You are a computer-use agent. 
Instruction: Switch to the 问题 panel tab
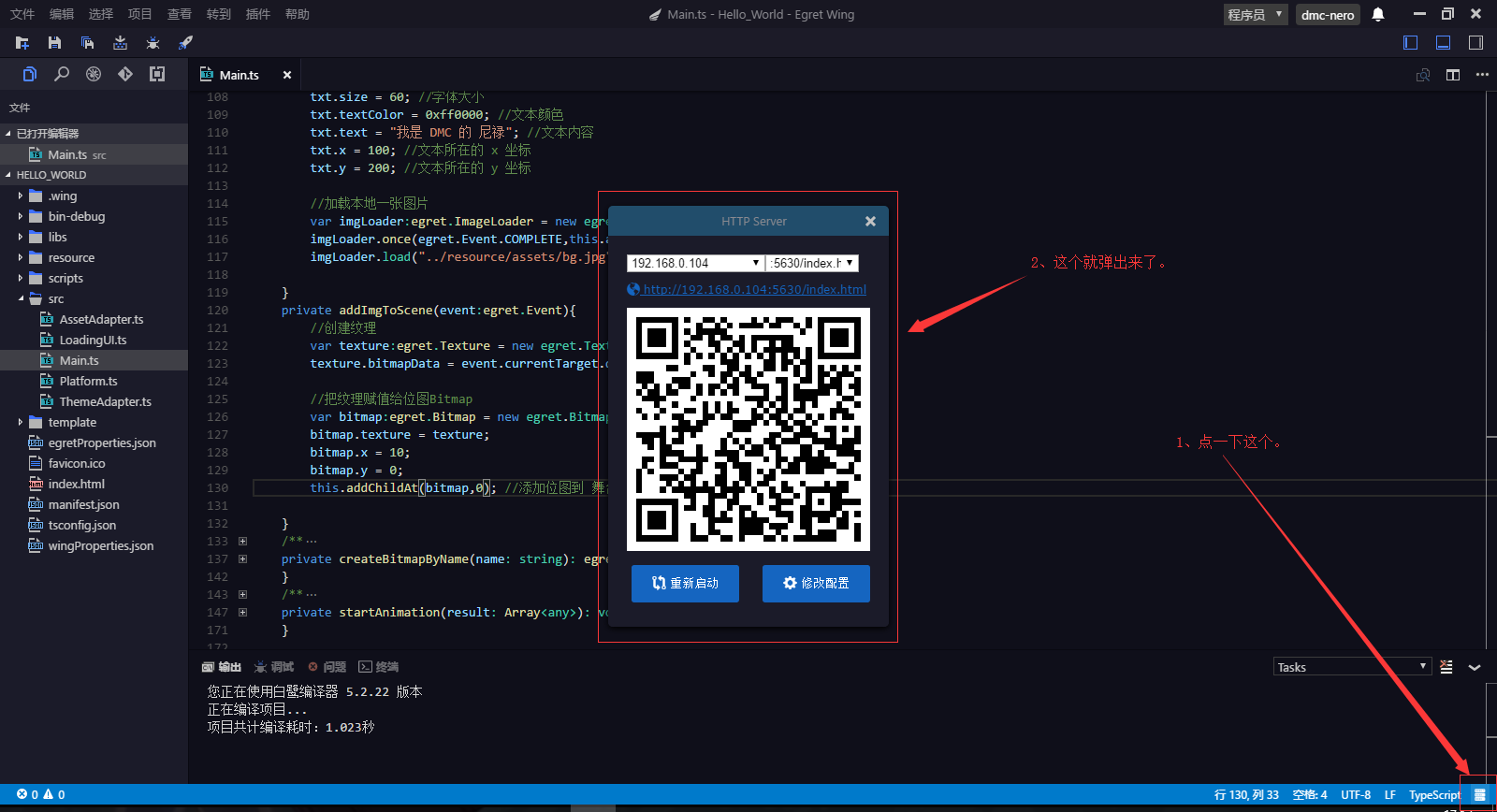327,667
